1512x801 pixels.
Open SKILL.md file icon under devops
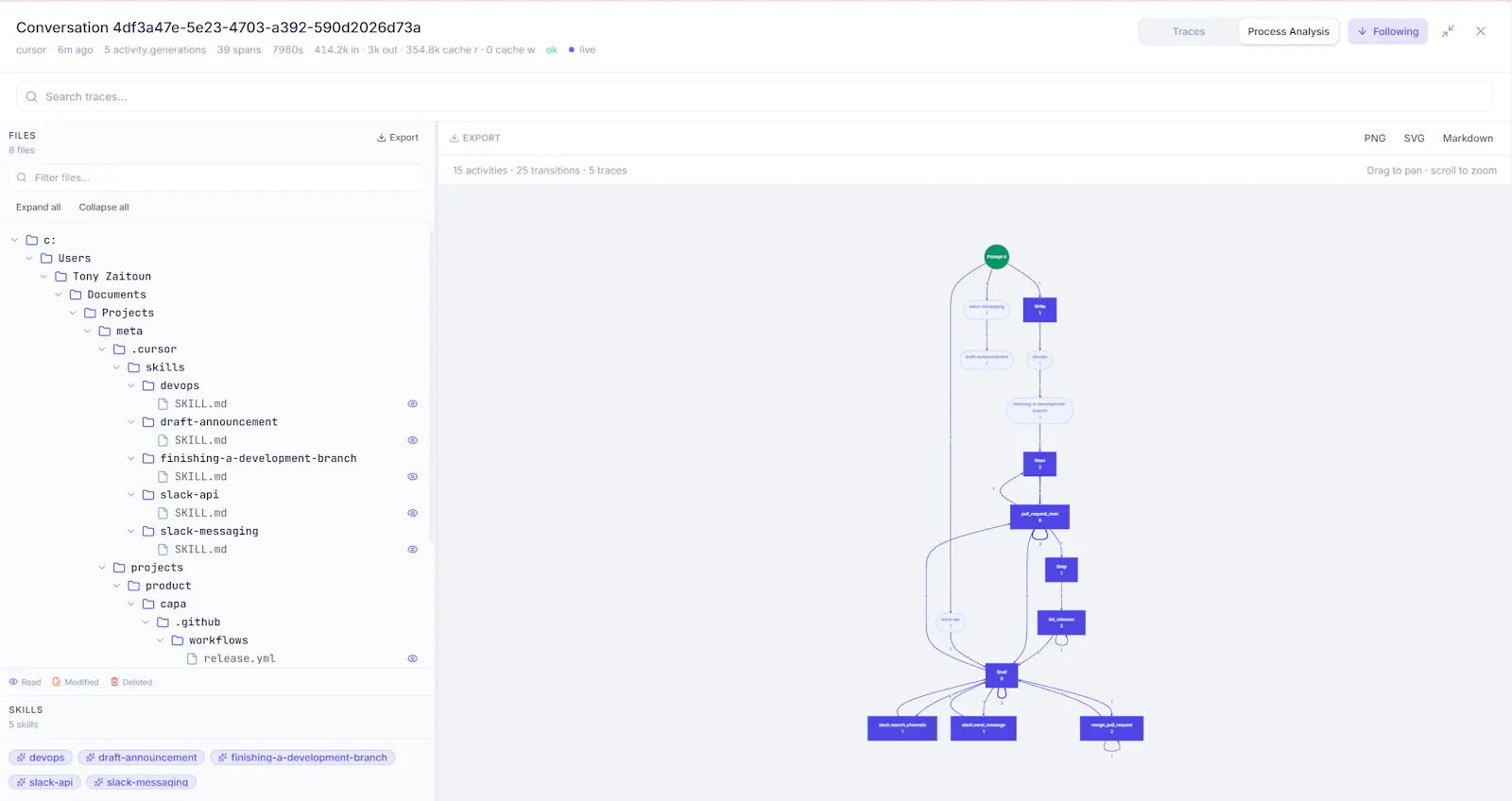point(163,403)
